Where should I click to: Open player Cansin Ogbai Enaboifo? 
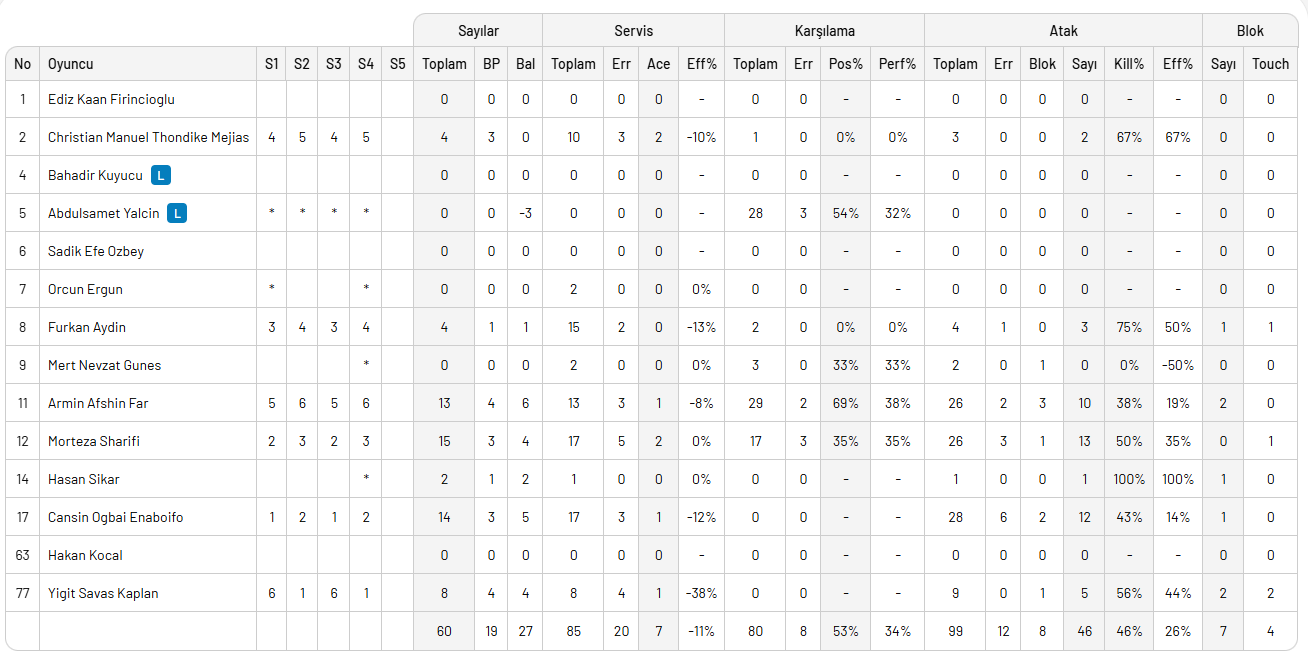[115, 518]
